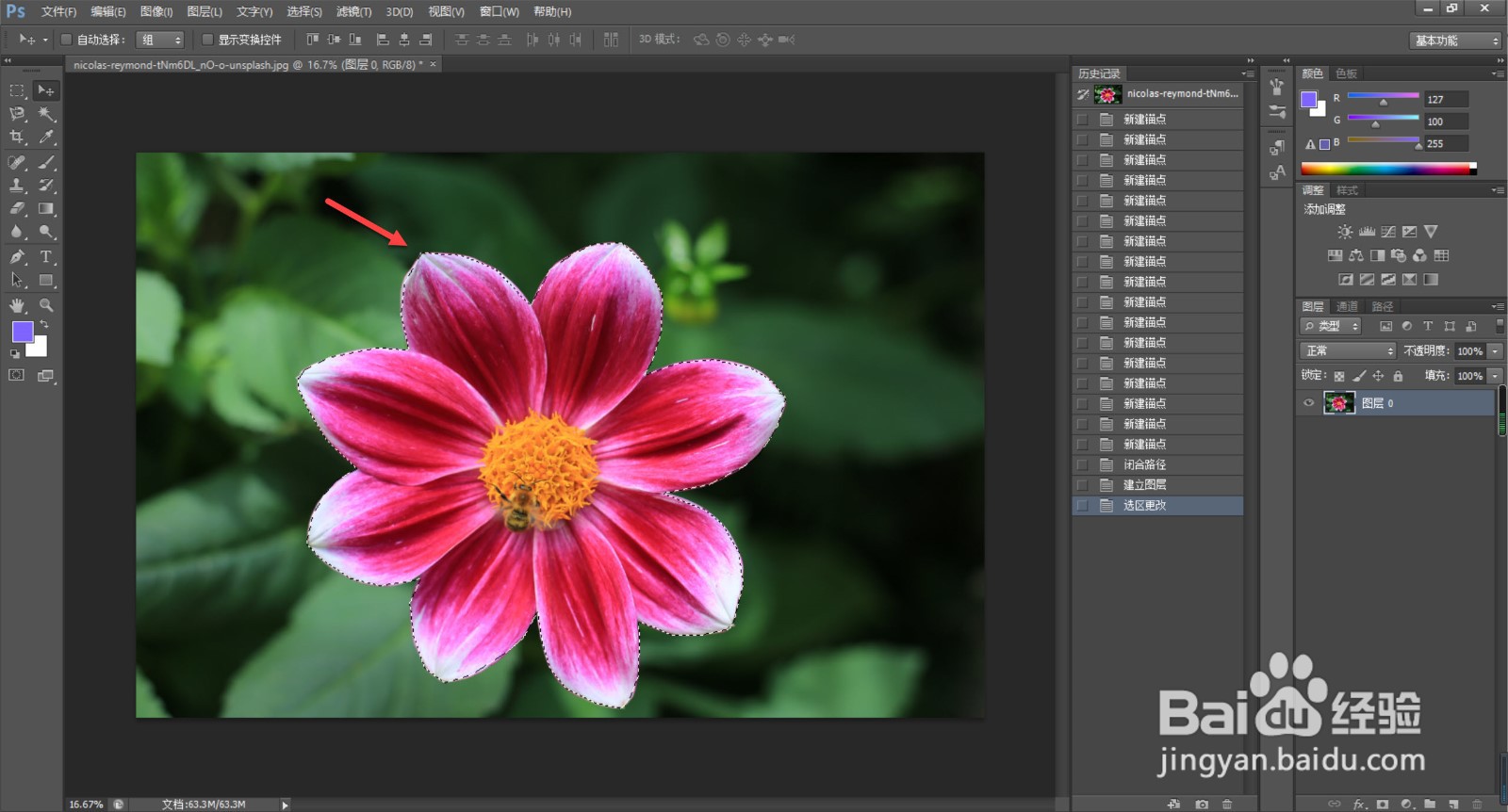The width and height of the screenshot is (1508, 812).
Task: Select the Path Selection tool
Action: coord(17,280)
